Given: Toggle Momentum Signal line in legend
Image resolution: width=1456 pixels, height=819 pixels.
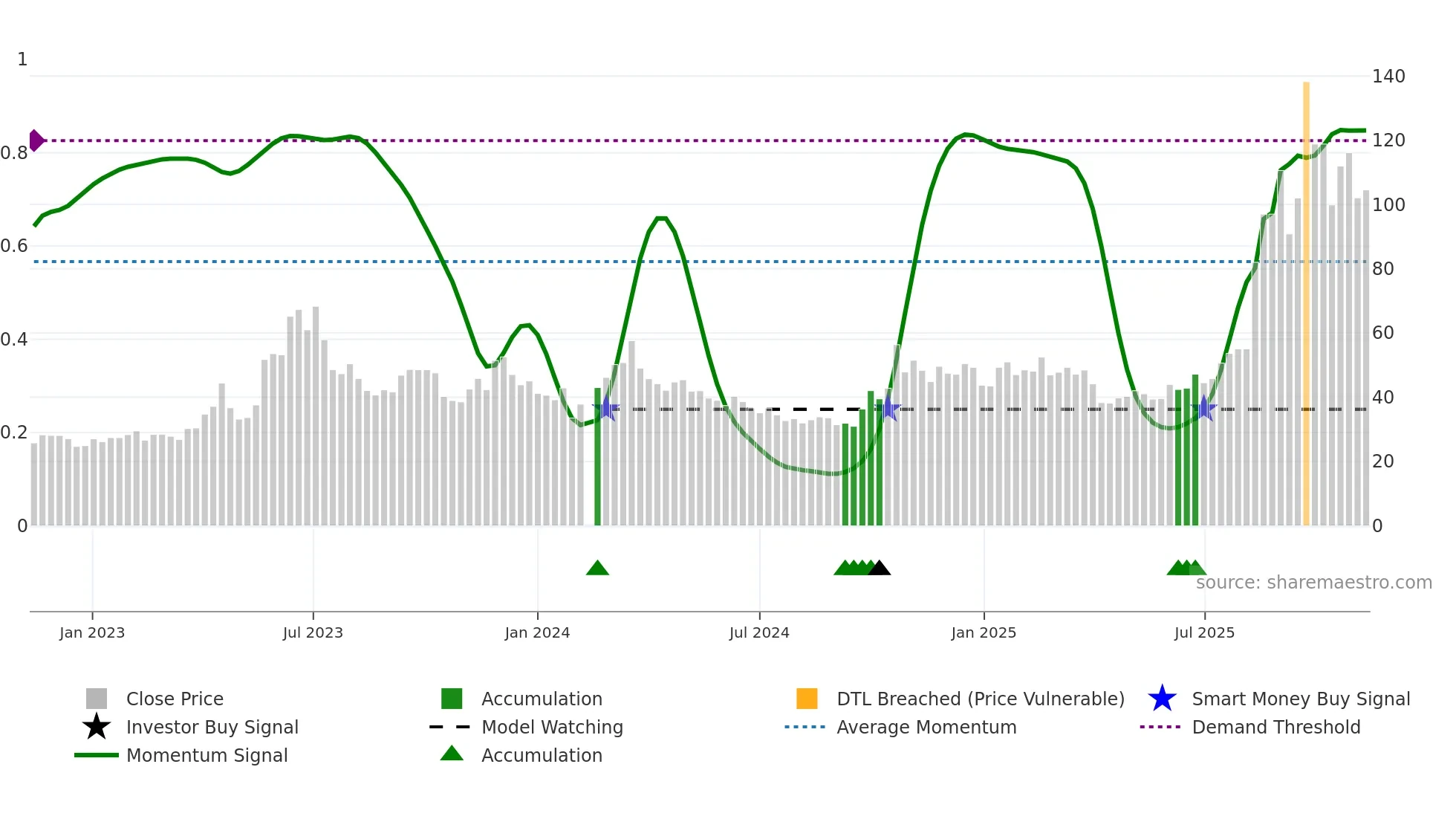Looking at the screenshot, I should pyautogui.click(x=207, y=755).
